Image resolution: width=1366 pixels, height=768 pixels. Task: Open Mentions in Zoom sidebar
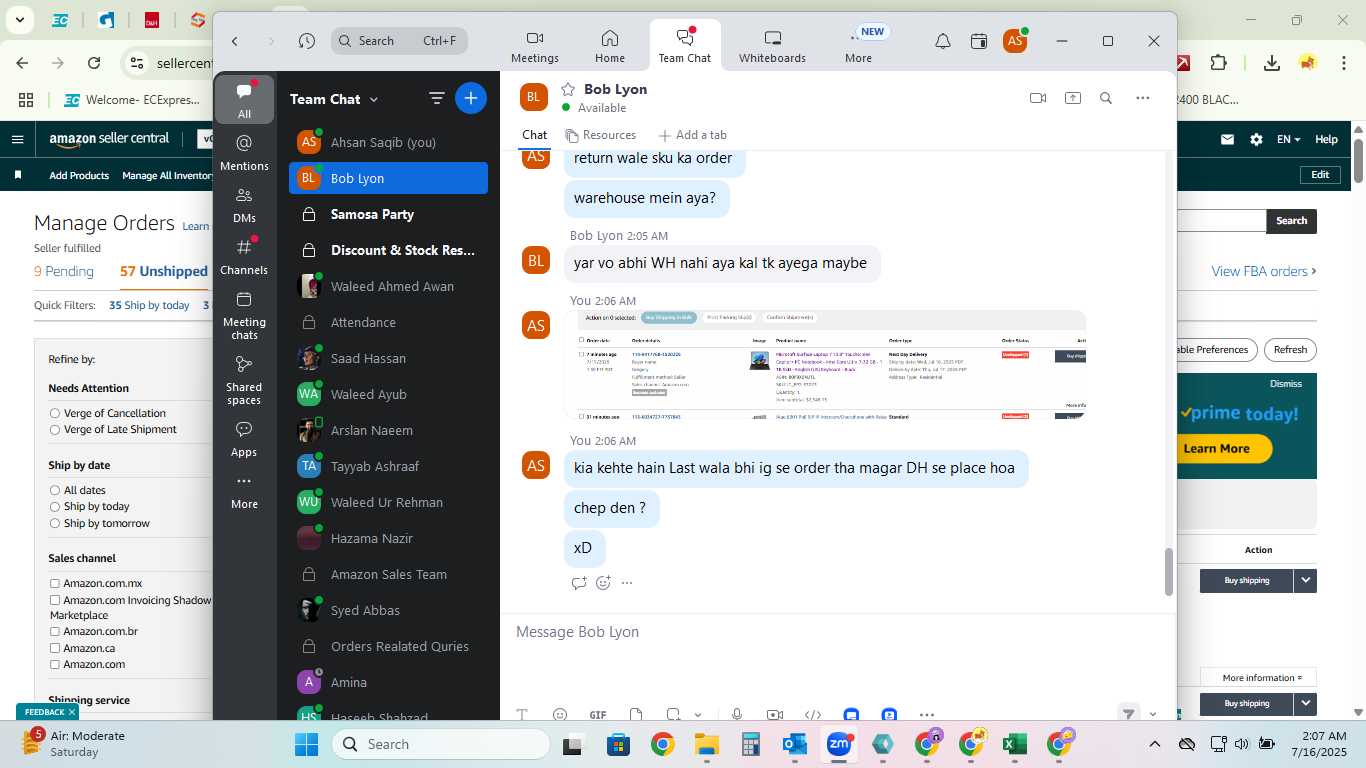coord(244,152)
